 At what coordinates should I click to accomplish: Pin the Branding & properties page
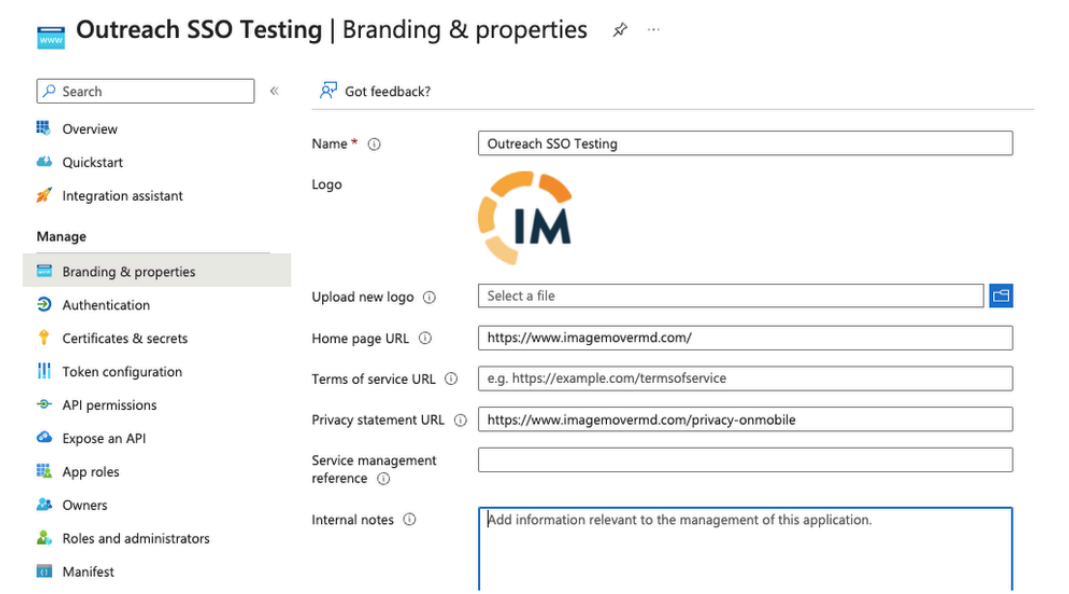coord(620,30)
